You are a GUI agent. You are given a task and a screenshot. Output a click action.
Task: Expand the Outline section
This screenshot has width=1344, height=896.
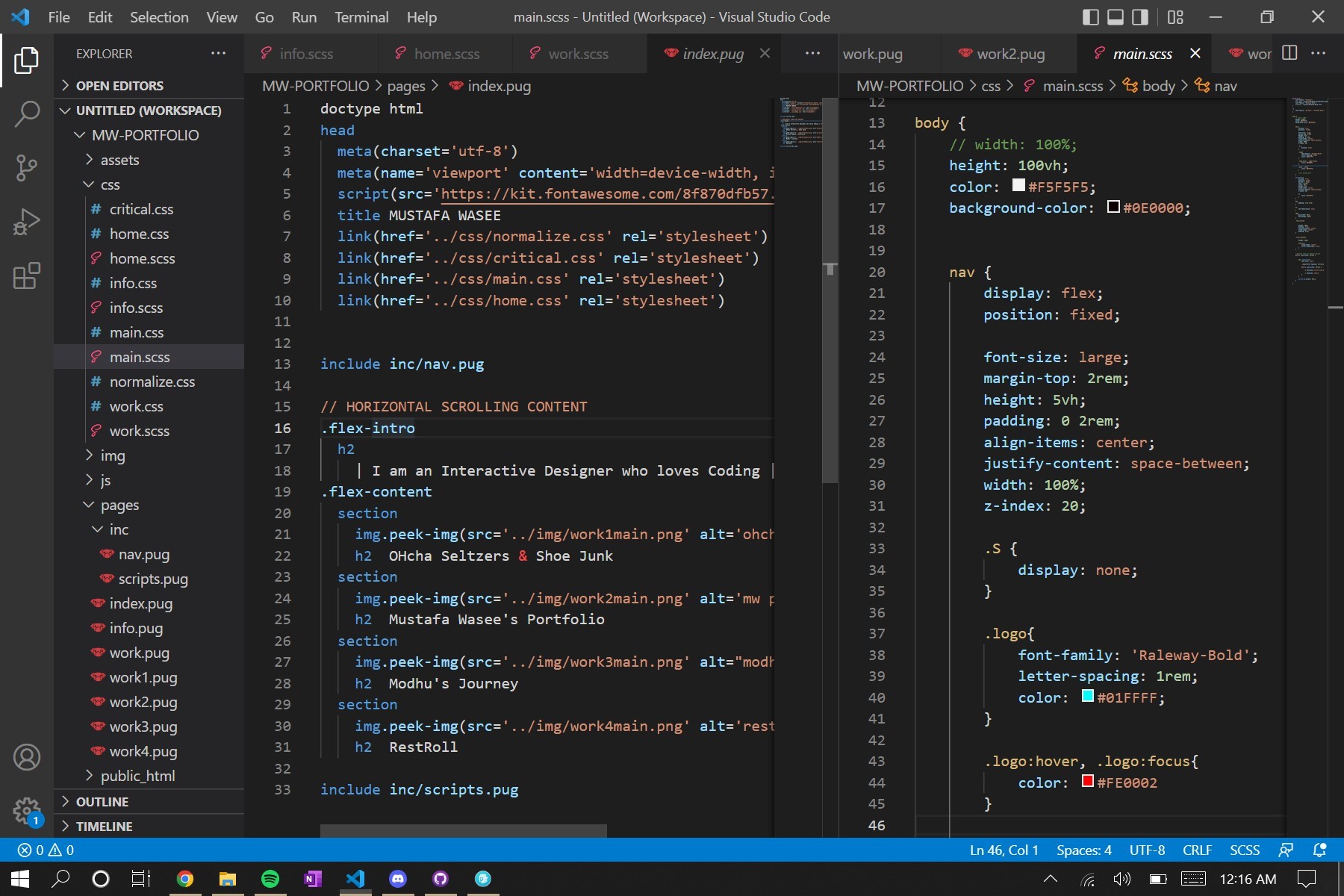click(149, 801)
